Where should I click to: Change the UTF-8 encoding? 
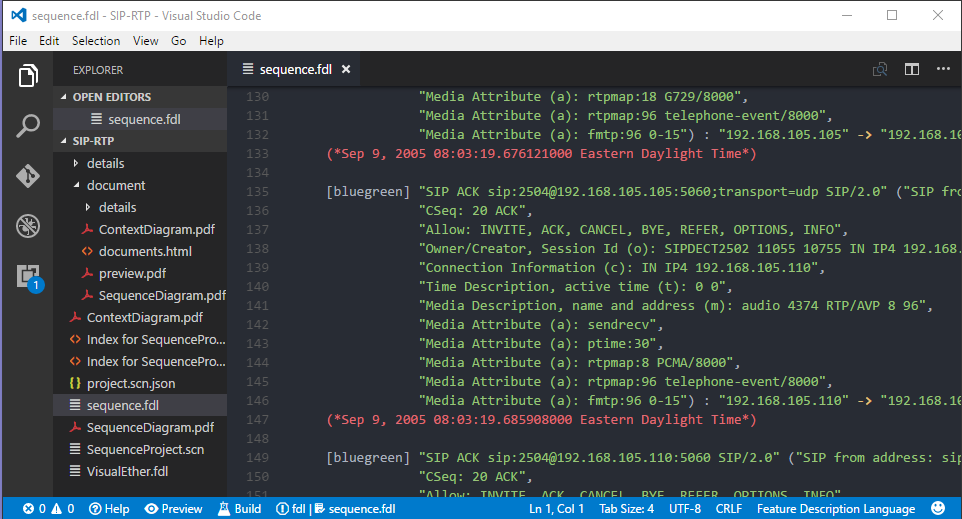click(x=685, y=509)
